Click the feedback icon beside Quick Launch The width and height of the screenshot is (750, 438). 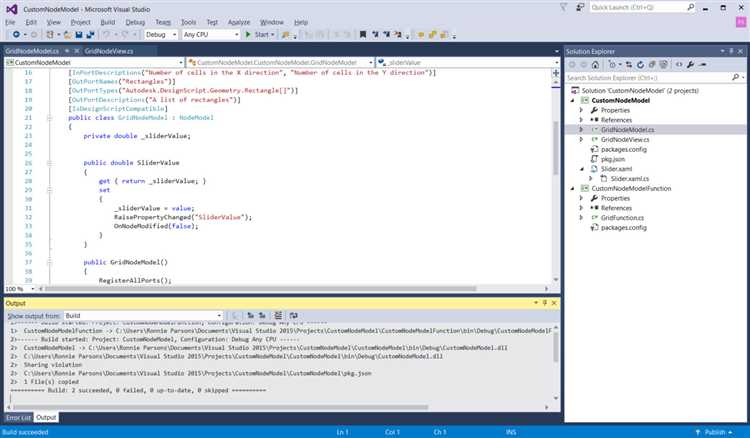pyautogui.click(x=580, y=7)
